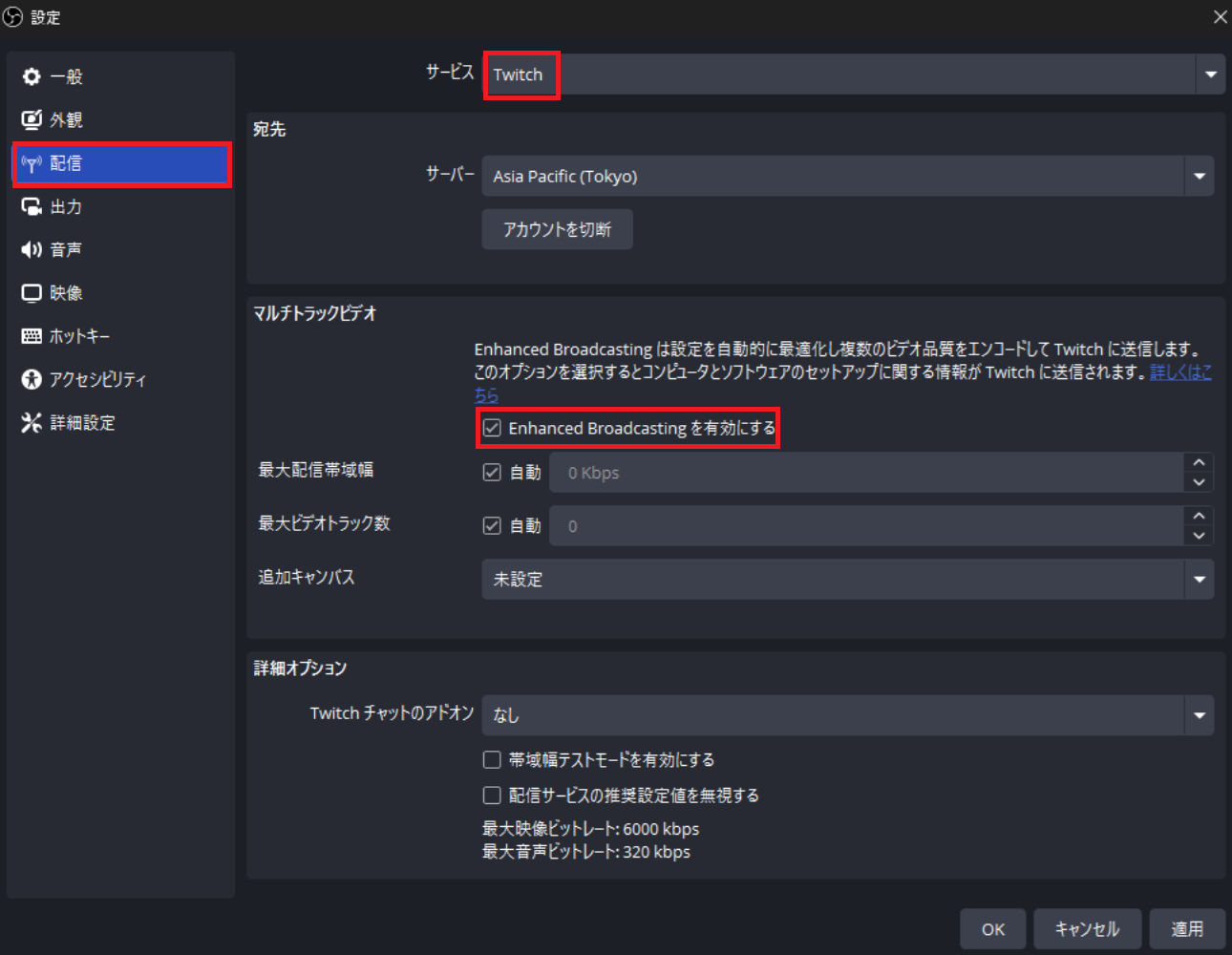This screenshot has width=1232, height=955.
Task: Click the 配信 broadcast antenna icon
Action: (x=32, y=163)
